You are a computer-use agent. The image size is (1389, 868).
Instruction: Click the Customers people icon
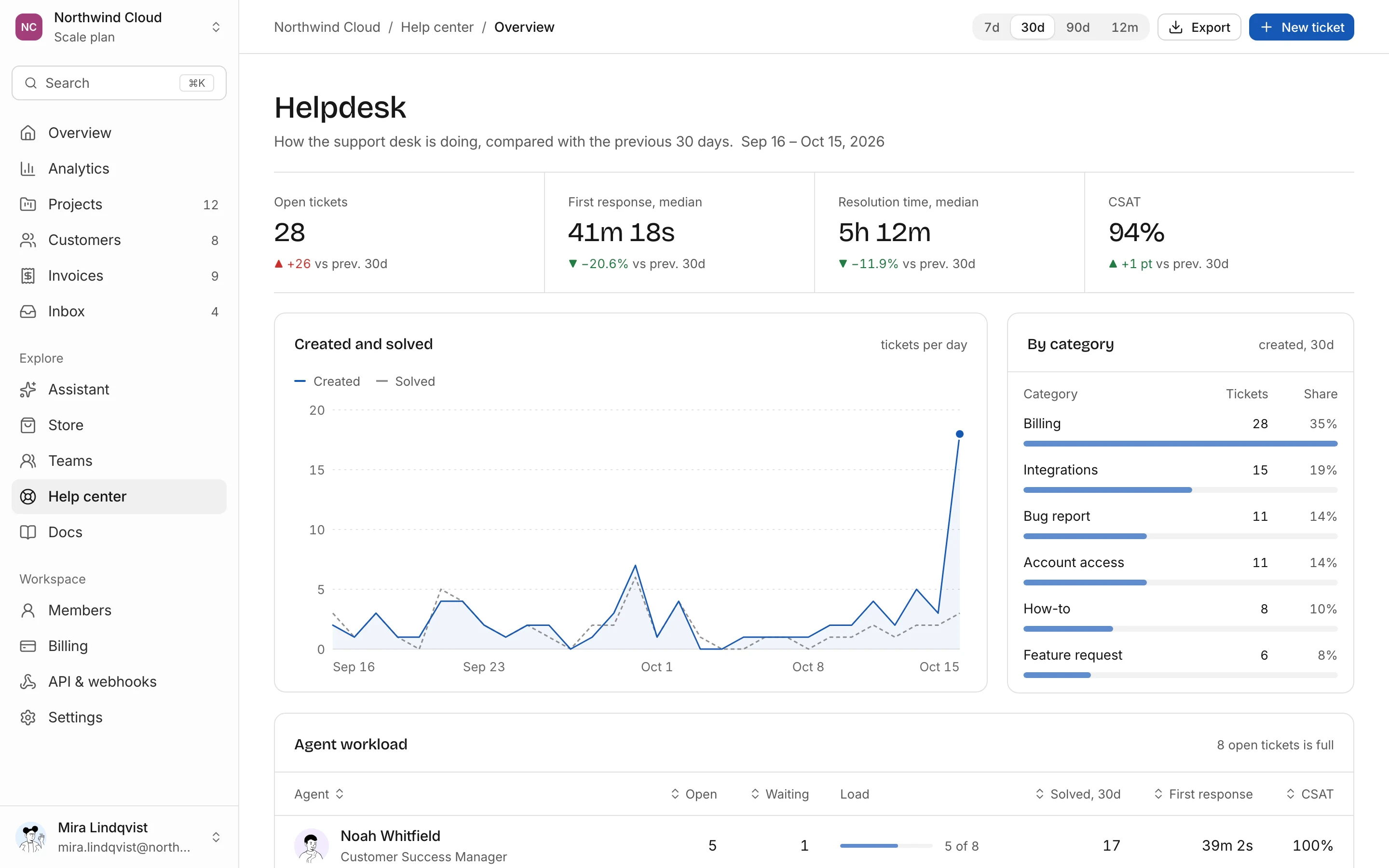pos(27,240)
